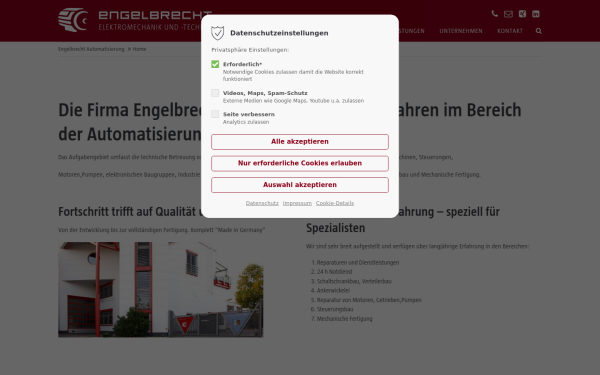This screenshot has height=375, width=600.
Task: Open the Unternehmen menu item
Action: coord(461,31)
